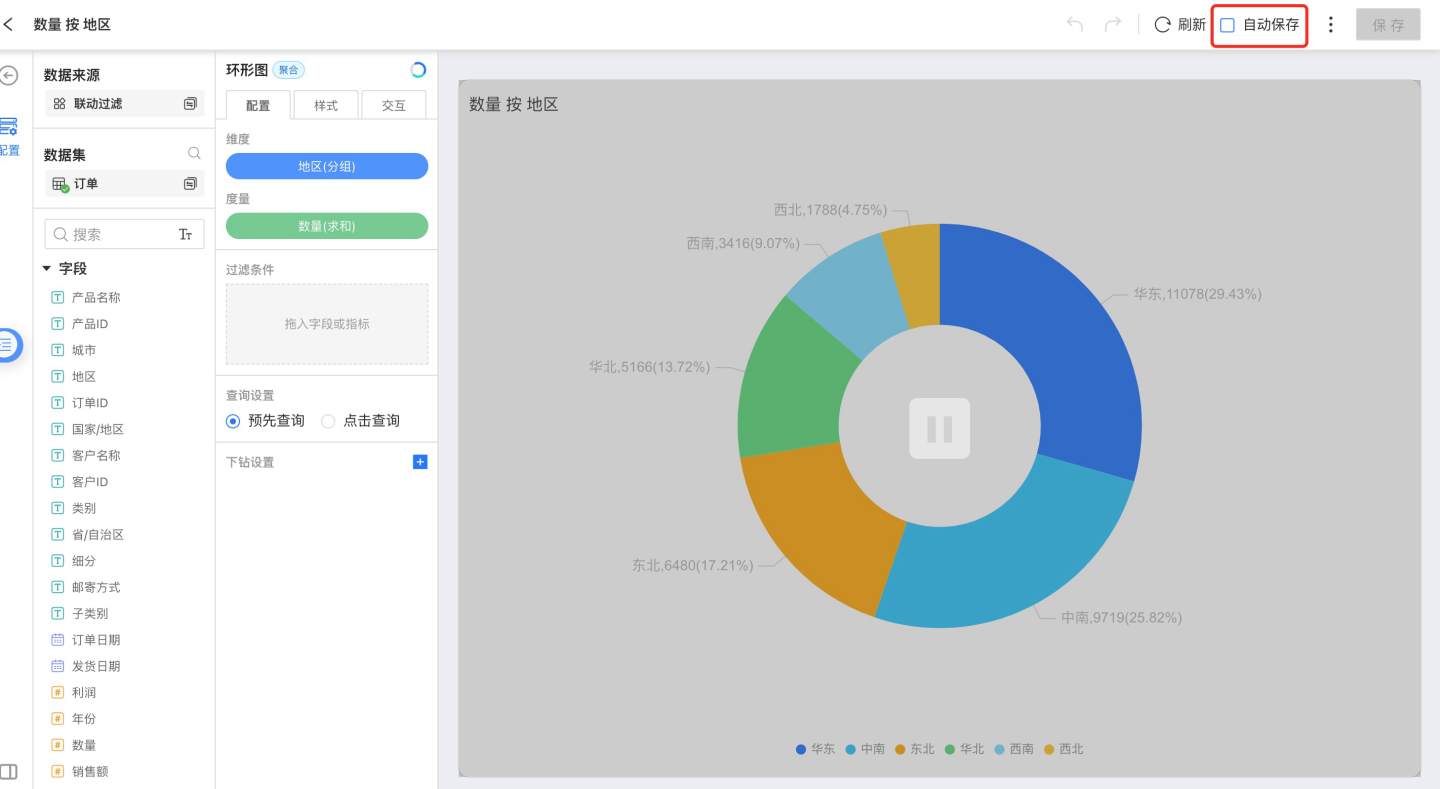
Task: Click the 刷新 refresh button
Action: point(1180,25)
